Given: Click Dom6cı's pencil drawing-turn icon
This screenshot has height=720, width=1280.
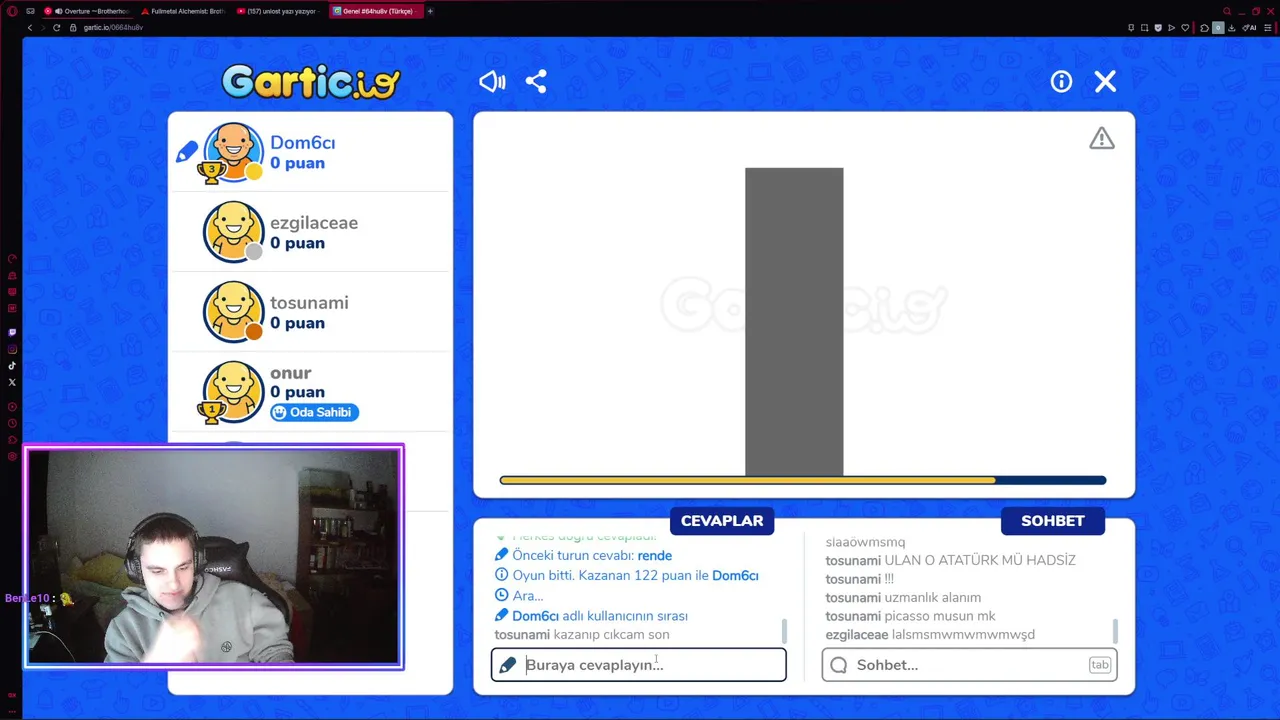Looking at the screenshot, I should (187, 152).
